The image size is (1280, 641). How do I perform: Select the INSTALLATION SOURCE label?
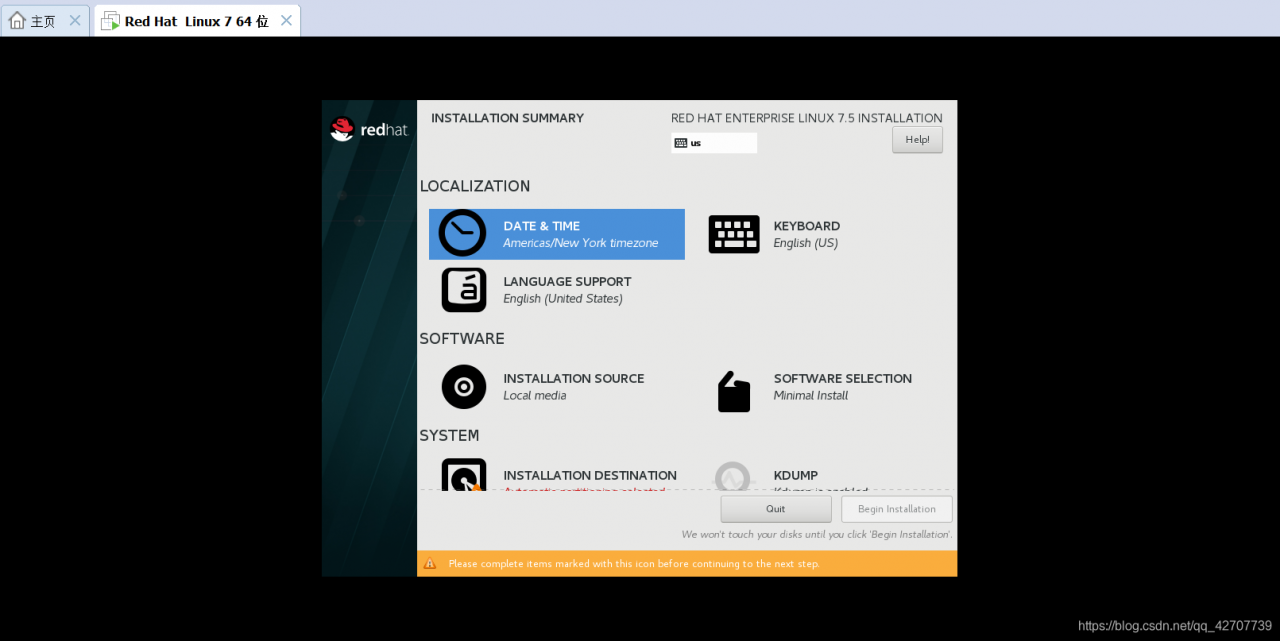(574, 379)
